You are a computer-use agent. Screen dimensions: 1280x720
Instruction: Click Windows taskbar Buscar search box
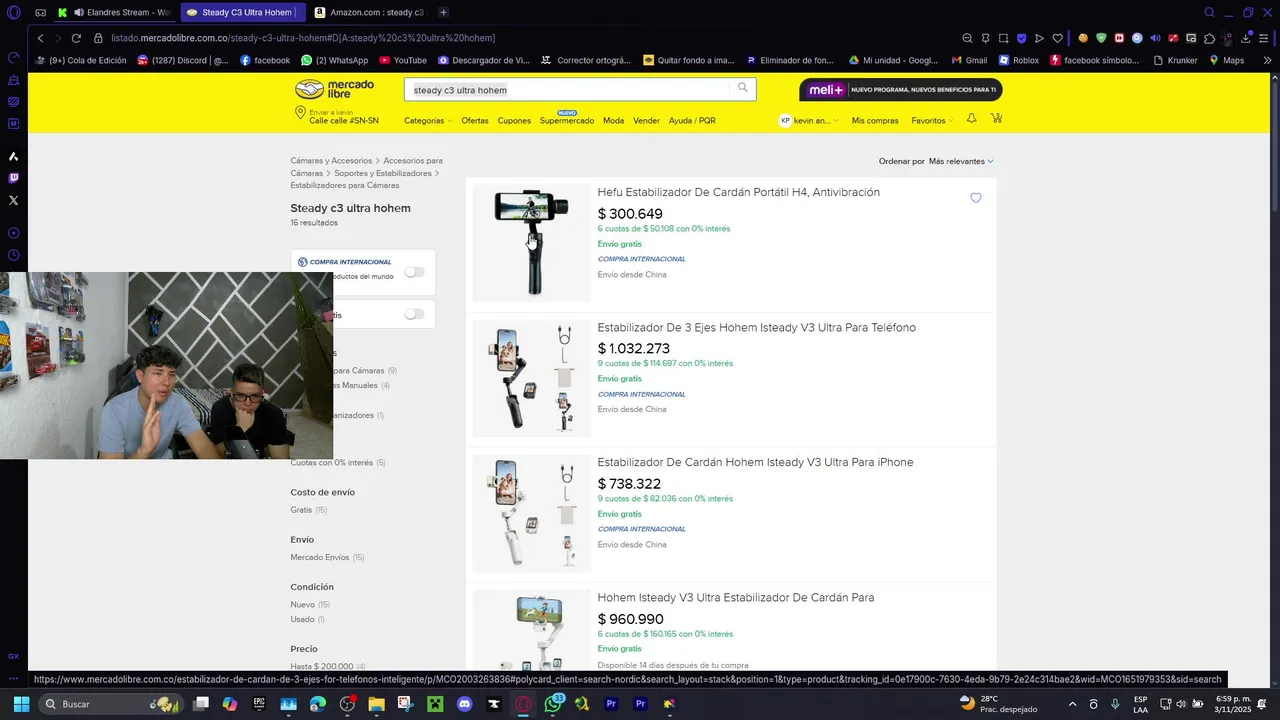111,704
